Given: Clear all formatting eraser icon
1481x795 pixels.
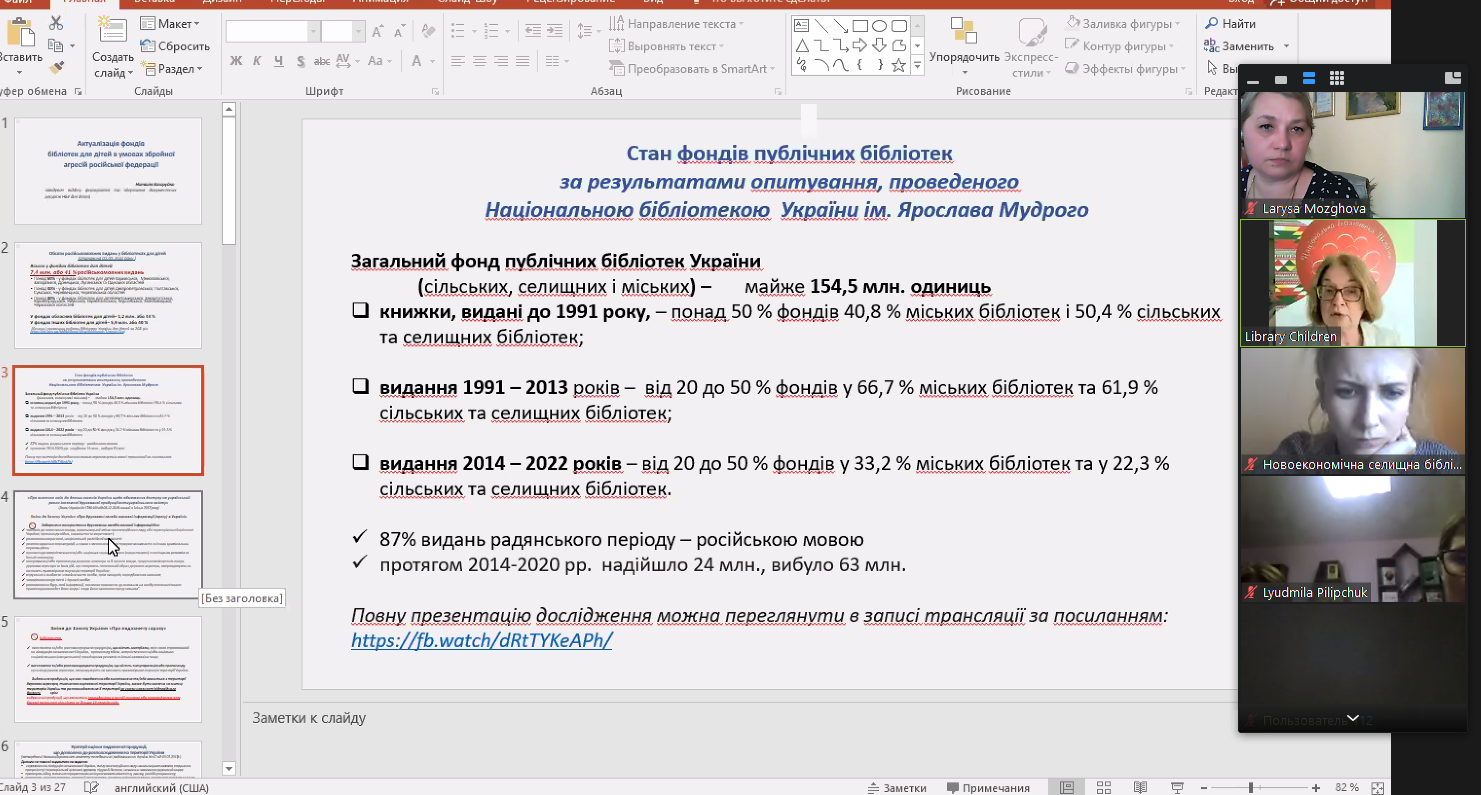Looking at the screenshot, I should [x=428, y=31].
